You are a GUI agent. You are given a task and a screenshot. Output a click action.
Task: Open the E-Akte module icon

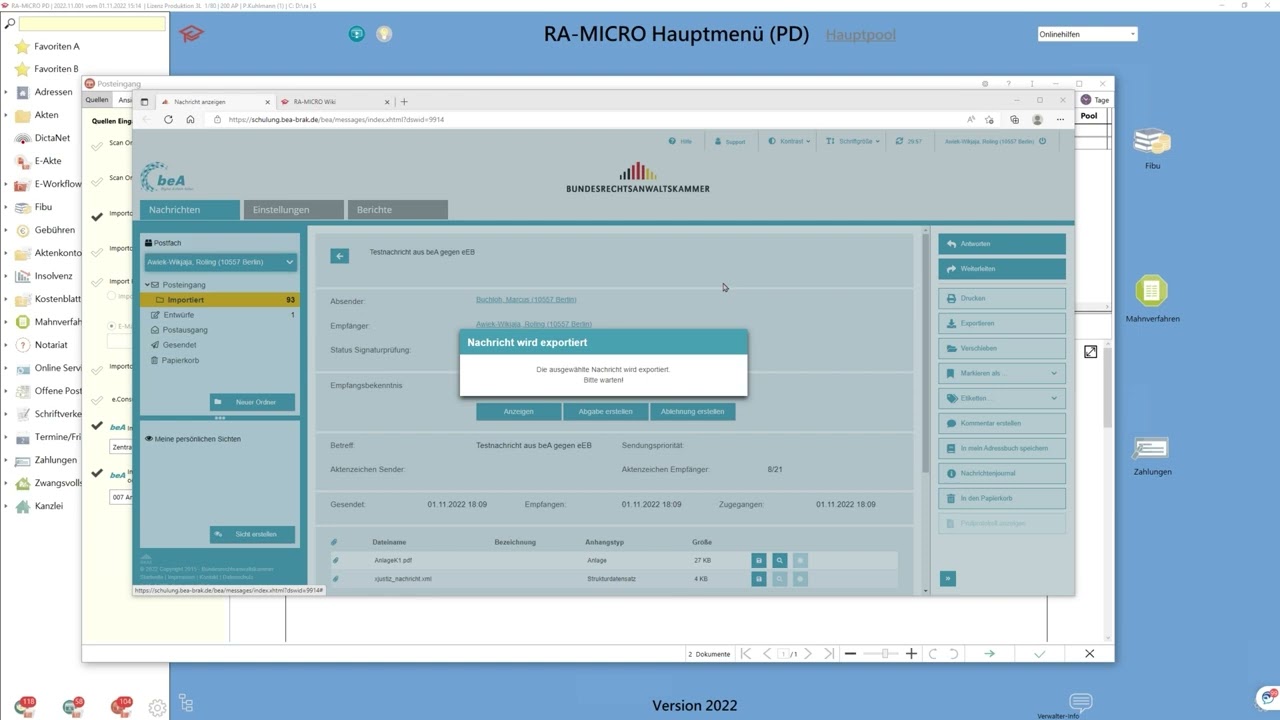[22, 161]
